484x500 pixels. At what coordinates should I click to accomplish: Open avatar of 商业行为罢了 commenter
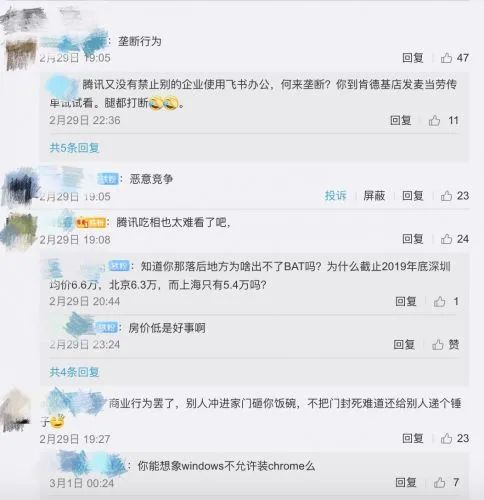pos(17,411)
